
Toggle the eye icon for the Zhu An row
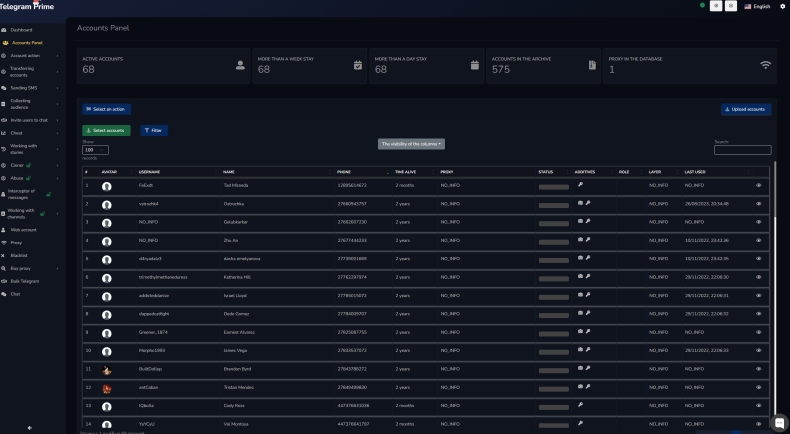click(759, 240)
